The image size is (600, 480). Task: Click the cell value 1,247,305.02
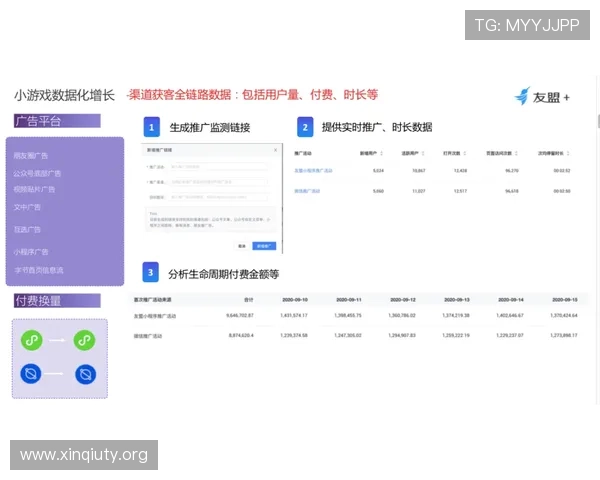348,335
